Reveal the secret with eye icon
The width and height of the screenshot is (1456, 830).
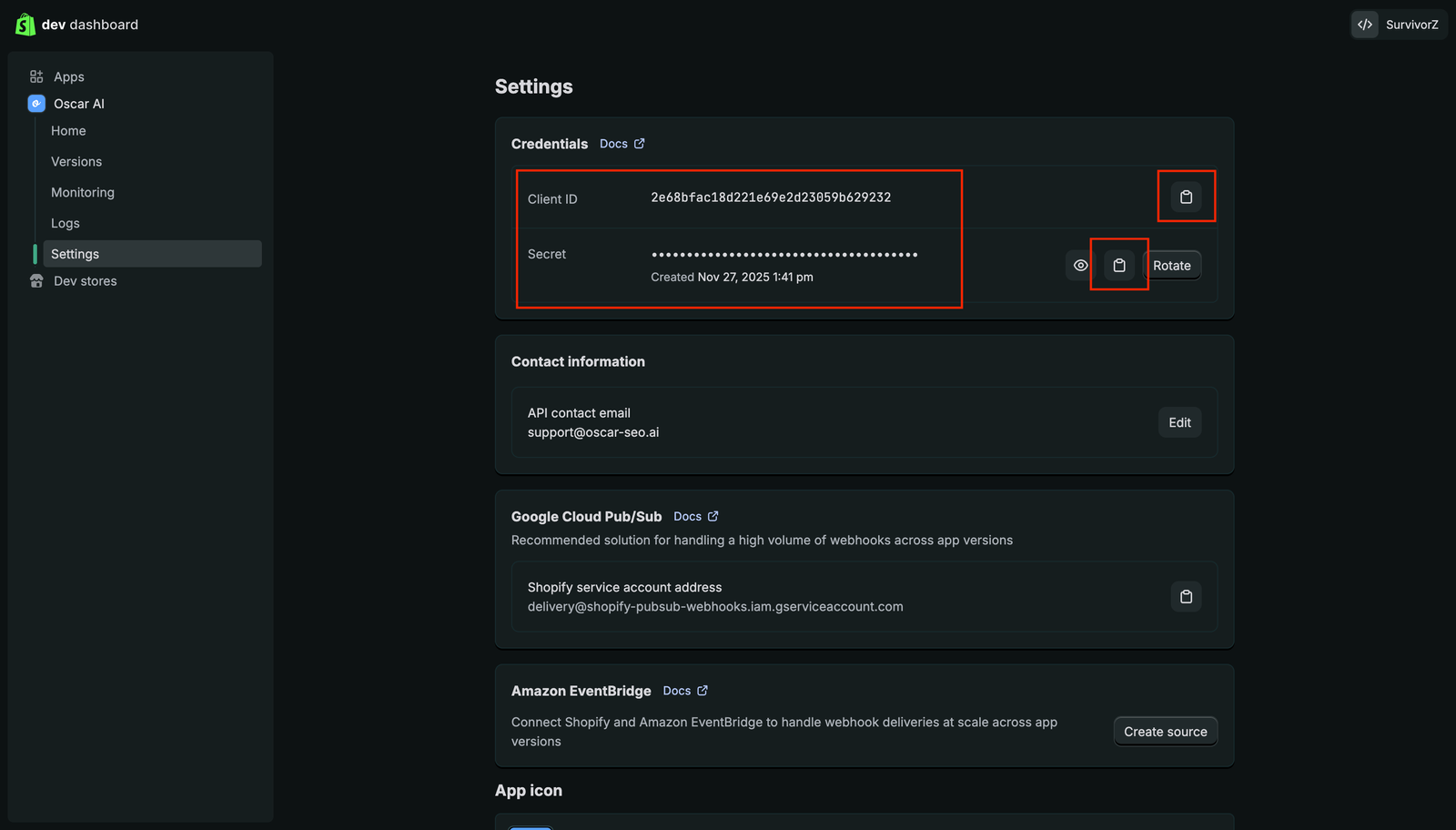tap(1080, 265)
